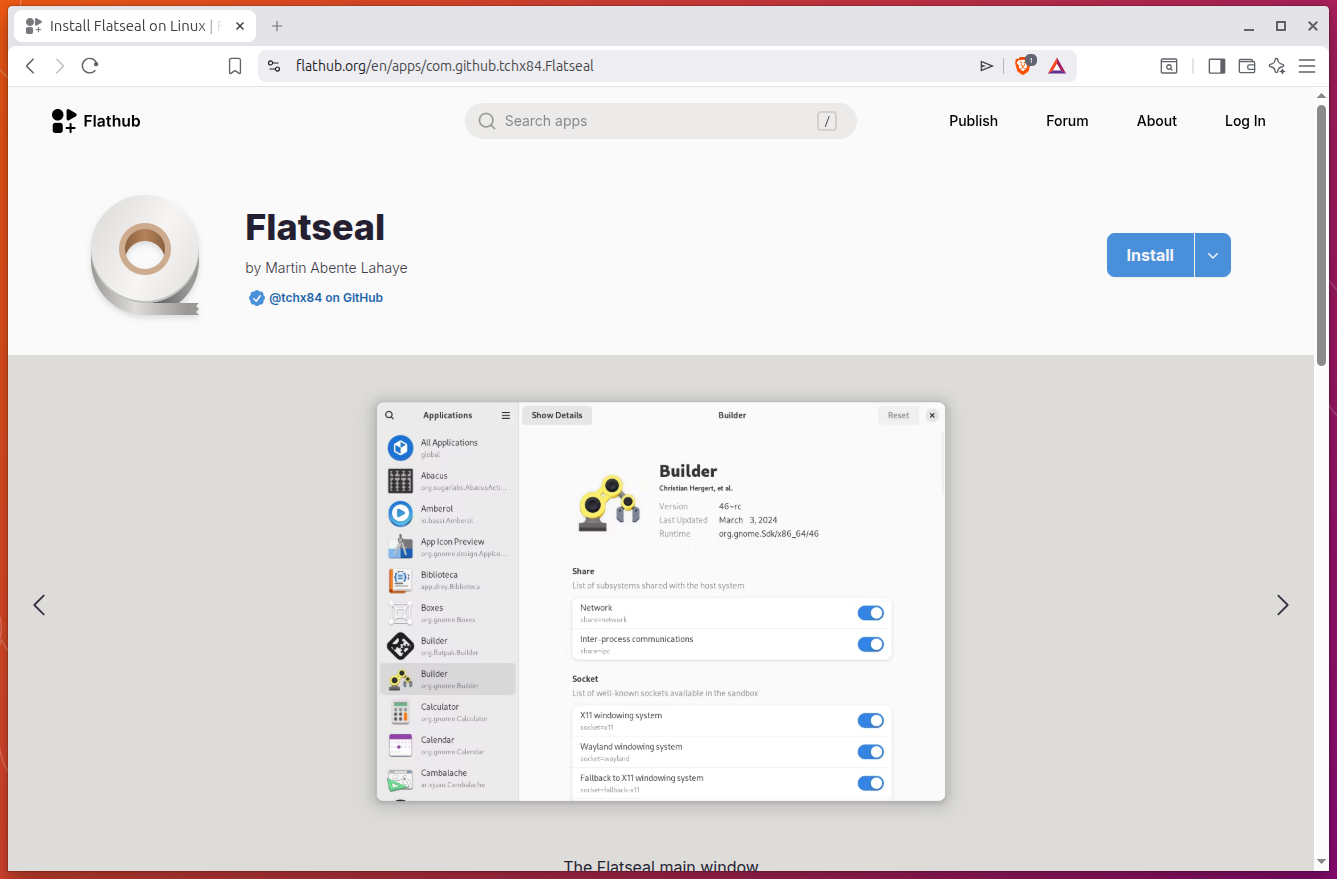Click the Search apps input field
Screen dimensions: 1337x879
point(661,121)
